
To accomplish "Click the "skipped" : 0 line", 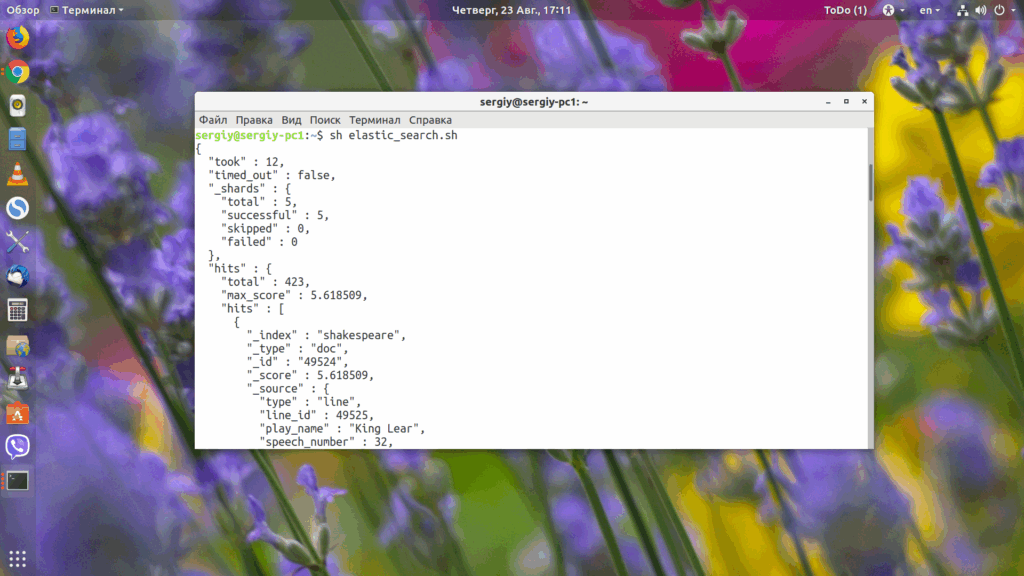I will point(265,229).
